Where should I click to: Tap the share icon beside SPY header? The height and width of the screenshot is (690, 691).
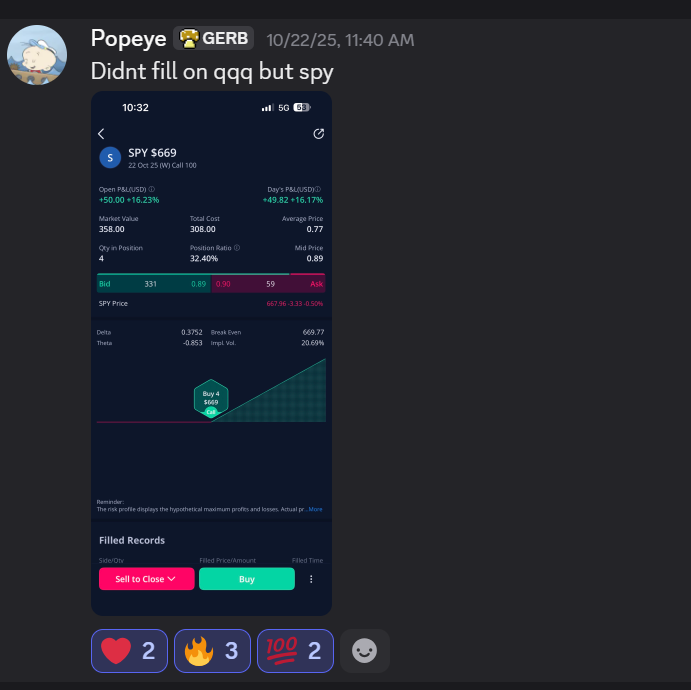(319, 134)
